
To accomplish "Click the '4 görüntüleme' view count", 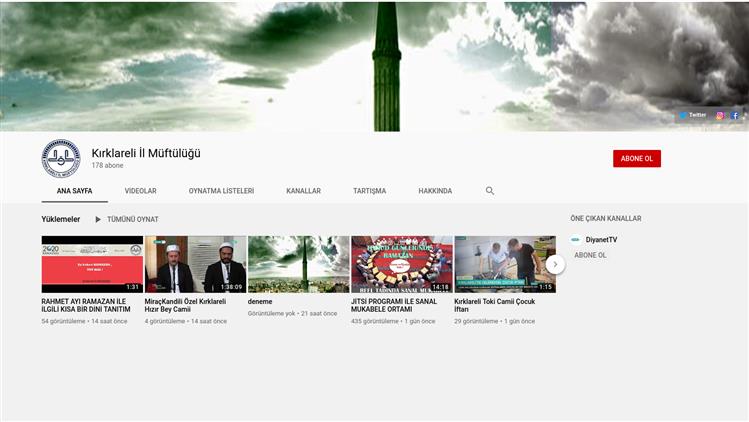I will point(165,321).
